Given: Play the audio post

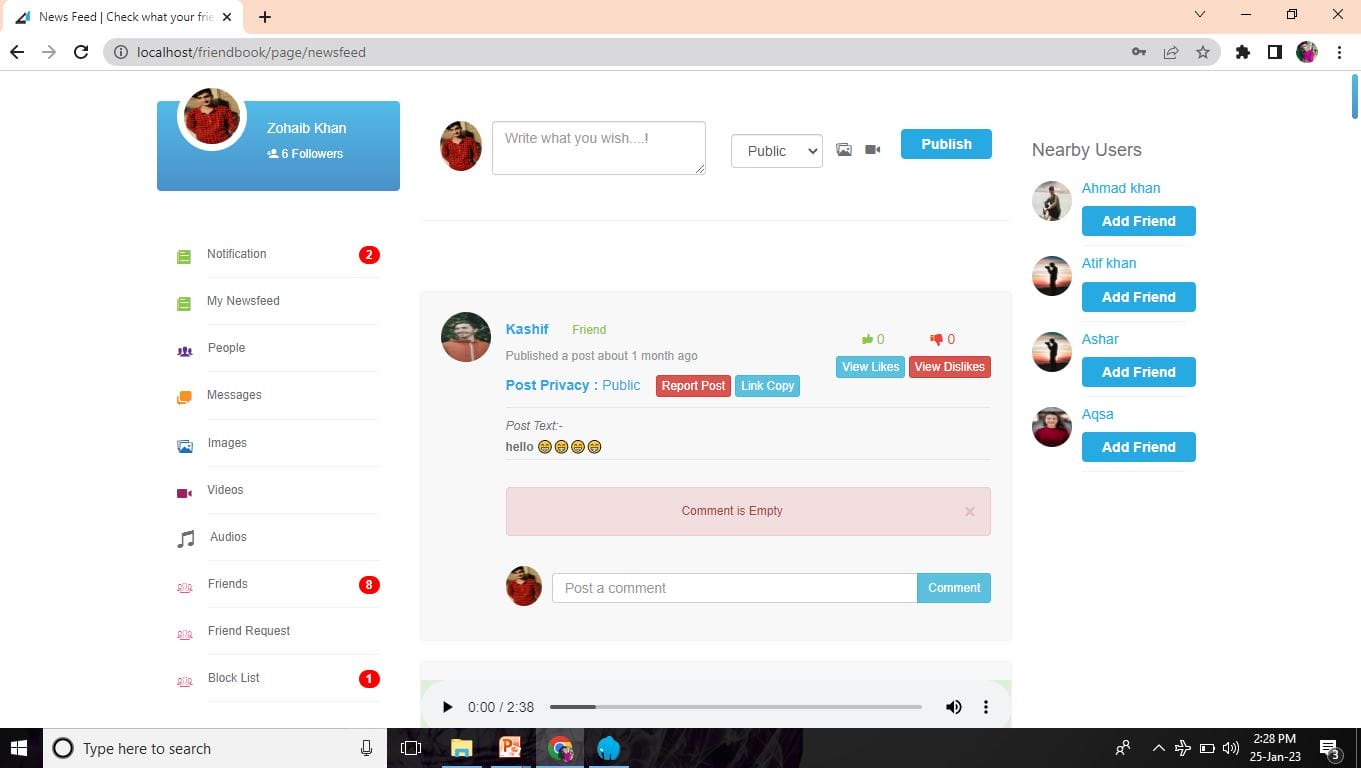Looking at the screenshot, I should tap(447, 707).
